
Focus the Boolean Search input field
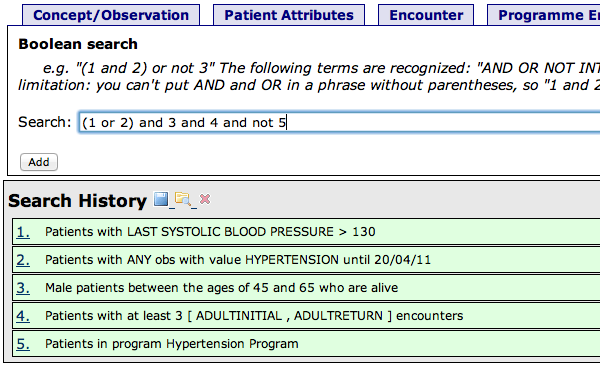click(339, 122)
